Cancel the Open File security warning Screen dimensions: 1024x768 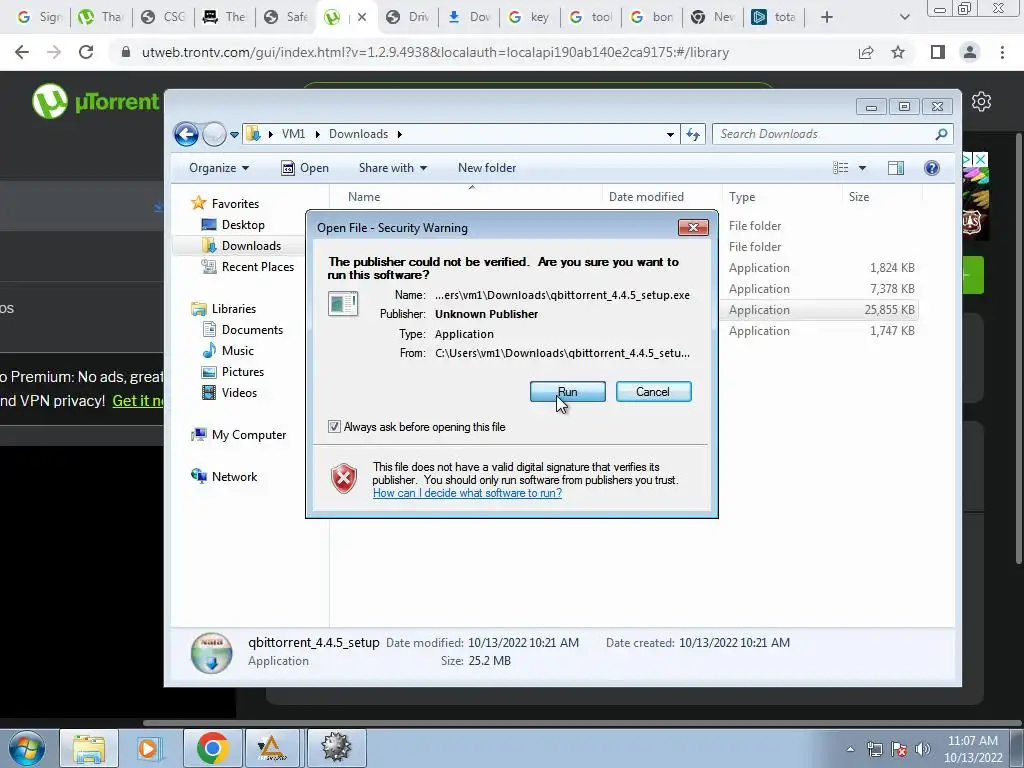click(653, 392)
